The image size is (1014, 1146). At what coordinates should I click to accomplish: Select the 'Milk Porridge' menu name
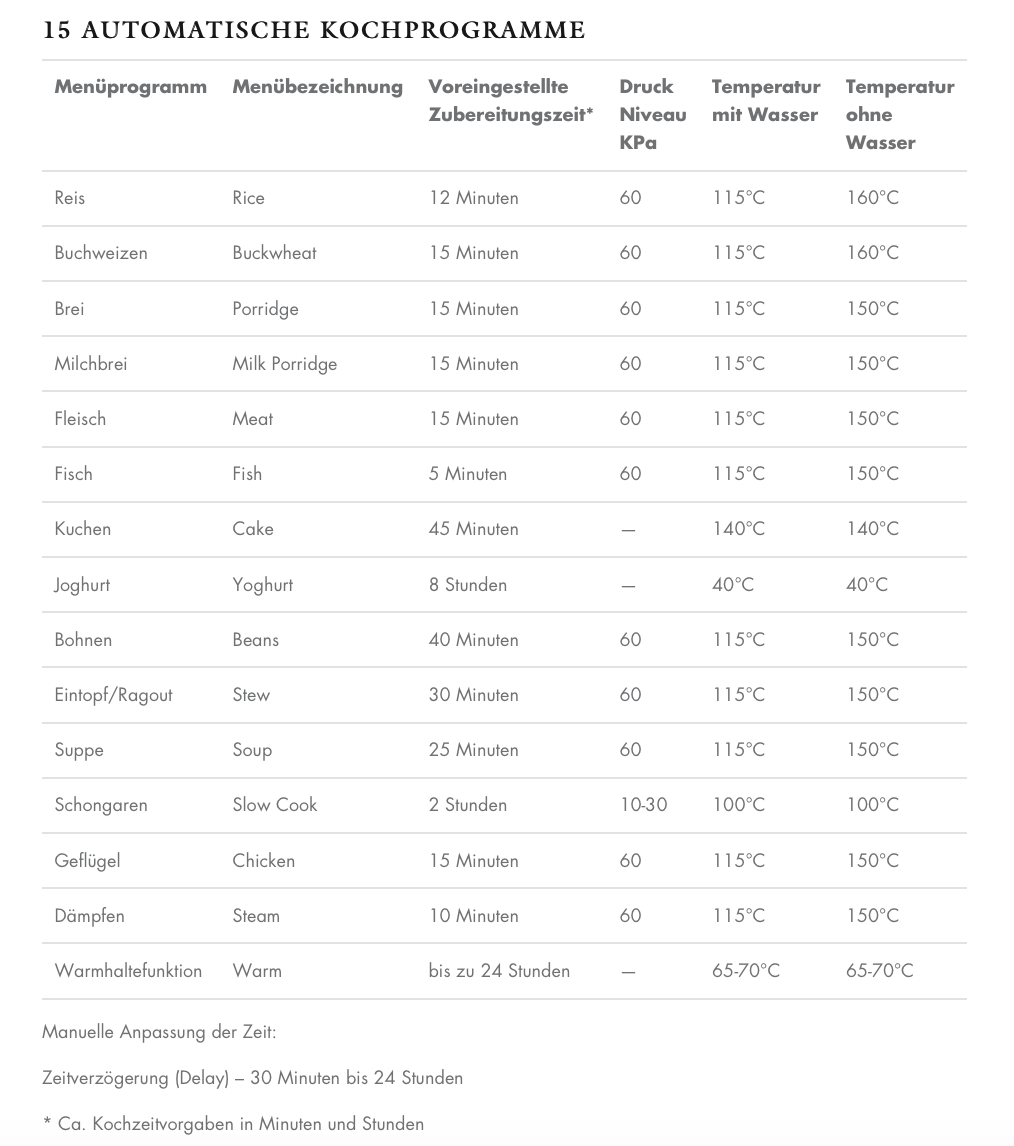point(284,364)
